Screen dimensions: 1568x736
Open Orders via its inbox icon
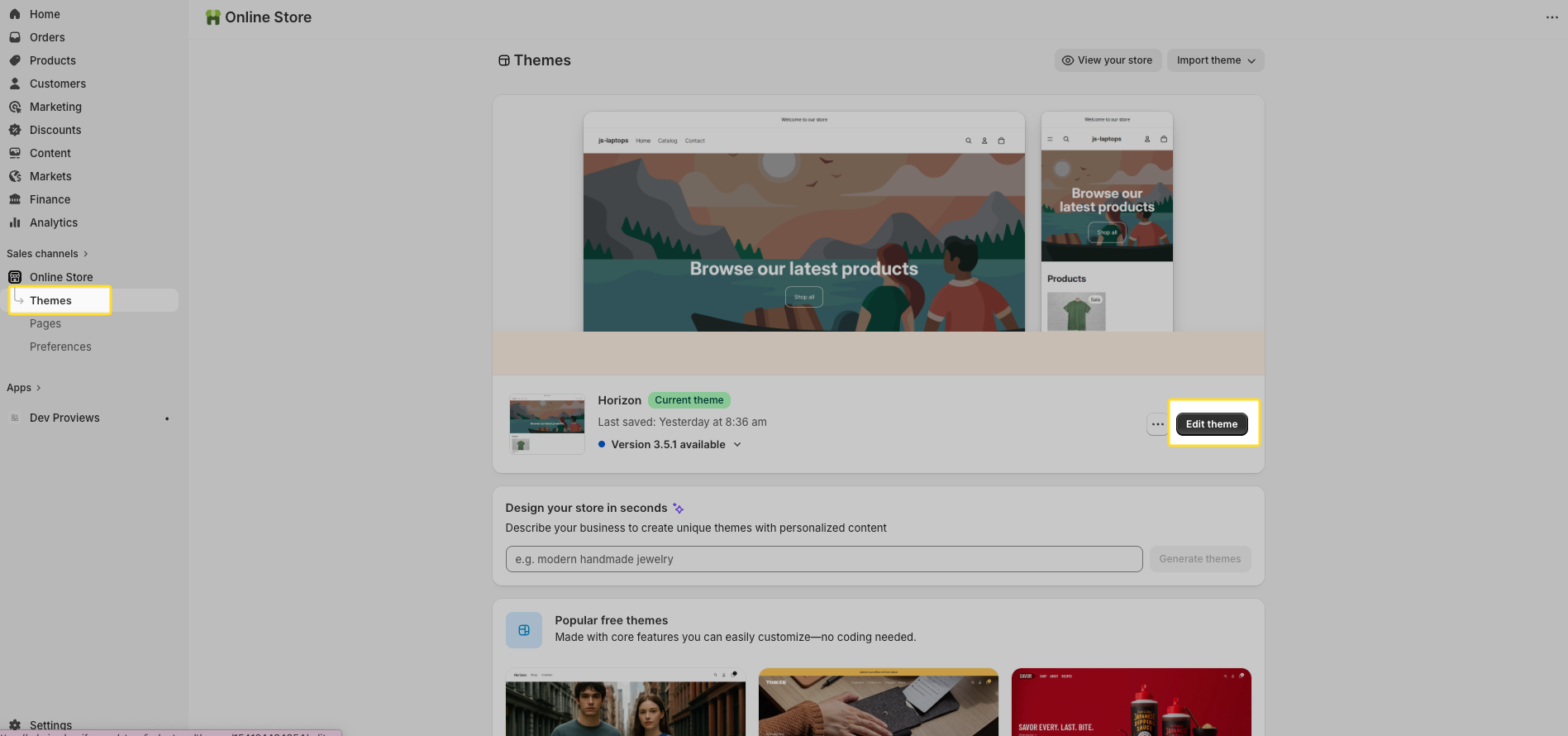tap(15, 37)
